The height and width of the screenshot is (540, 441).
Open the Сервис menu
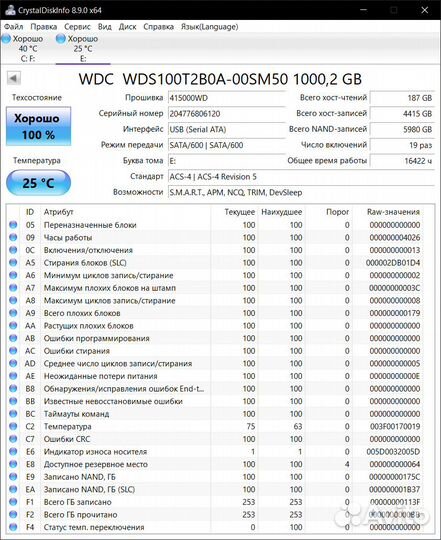77,27
